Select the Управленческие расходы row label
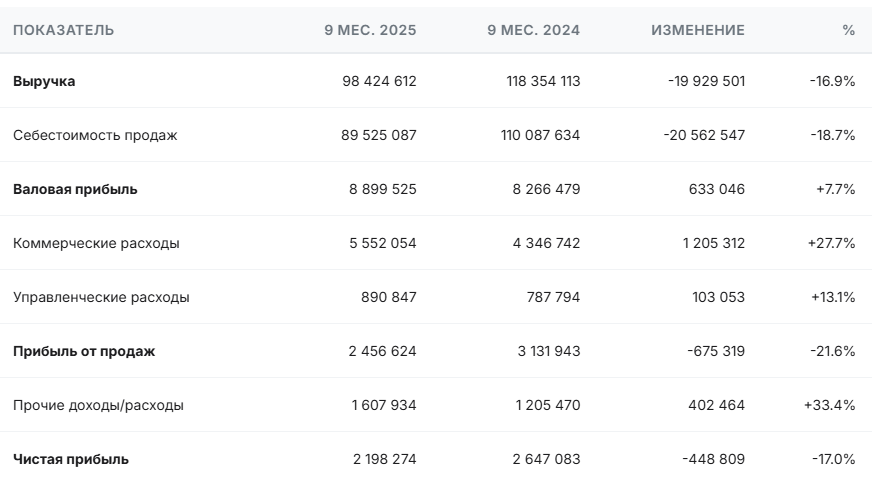This screenshot has width=876, height=487. (x=101, y=297)
